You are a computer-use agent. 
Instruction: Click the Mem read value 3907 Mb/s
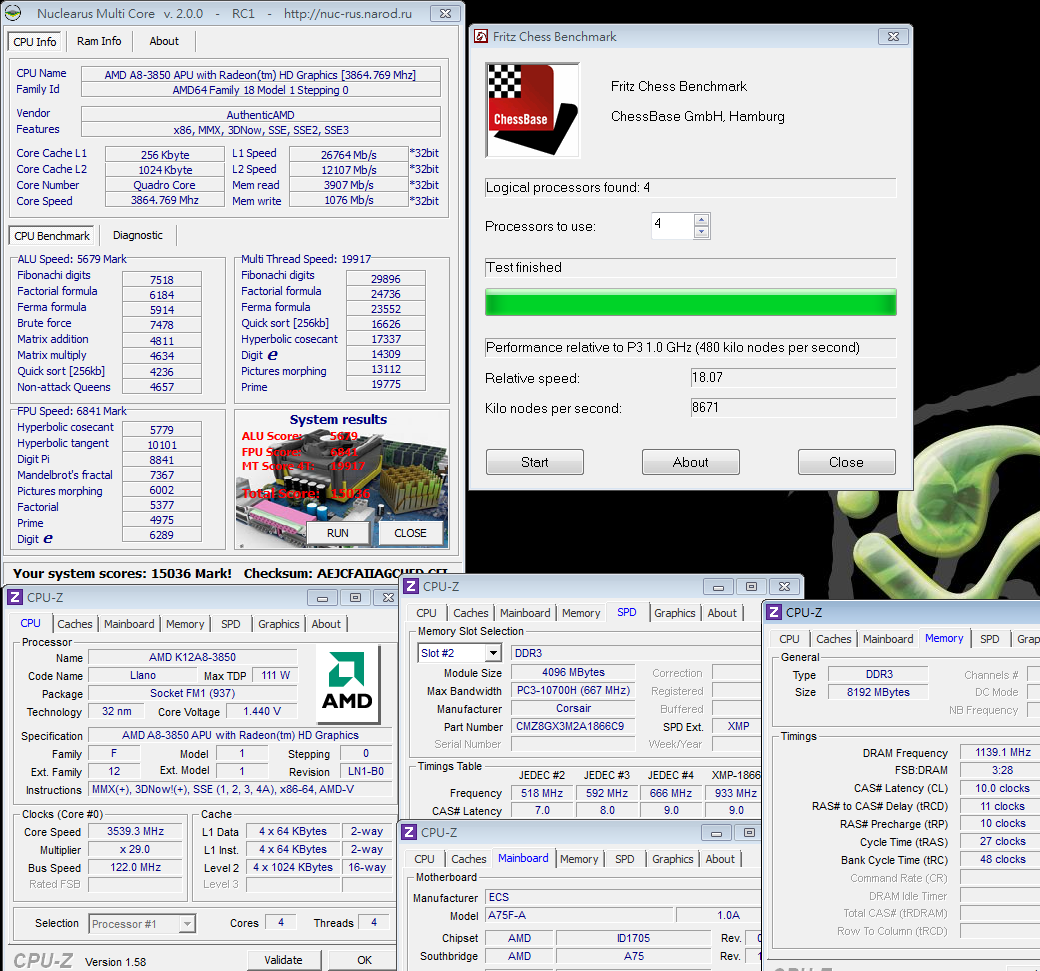point(349,185)
